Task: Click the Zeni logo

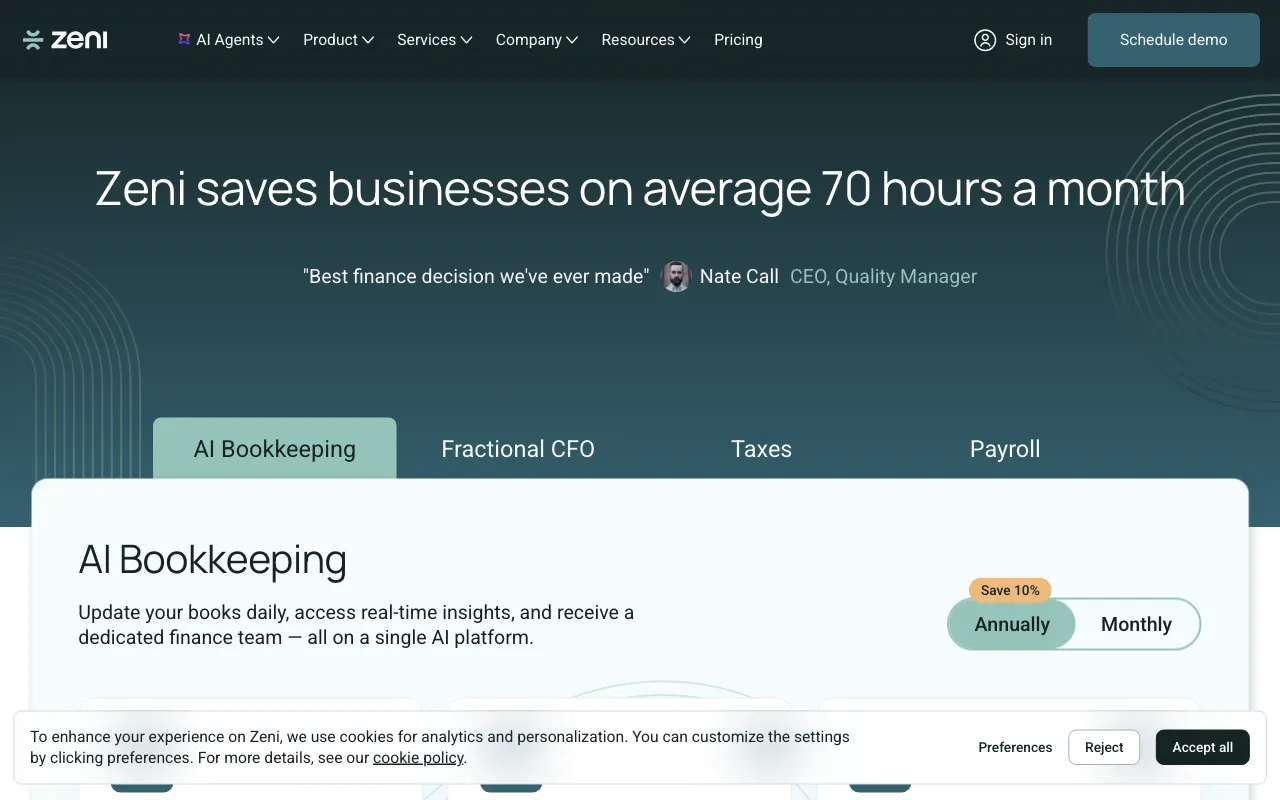Action: pyautogui.click(x=65, y=40)
